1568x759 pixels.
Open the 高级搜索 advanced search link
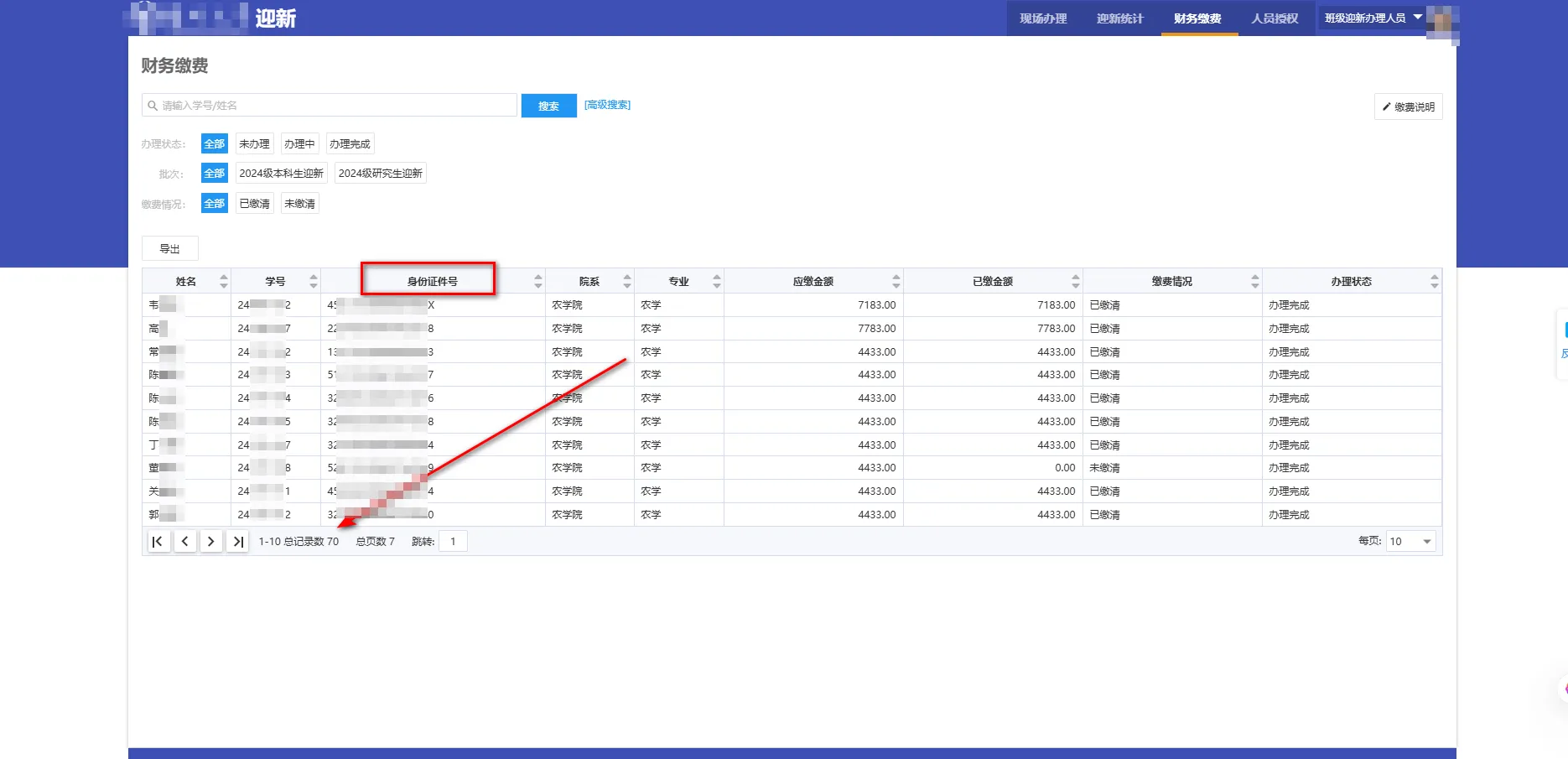607,104
